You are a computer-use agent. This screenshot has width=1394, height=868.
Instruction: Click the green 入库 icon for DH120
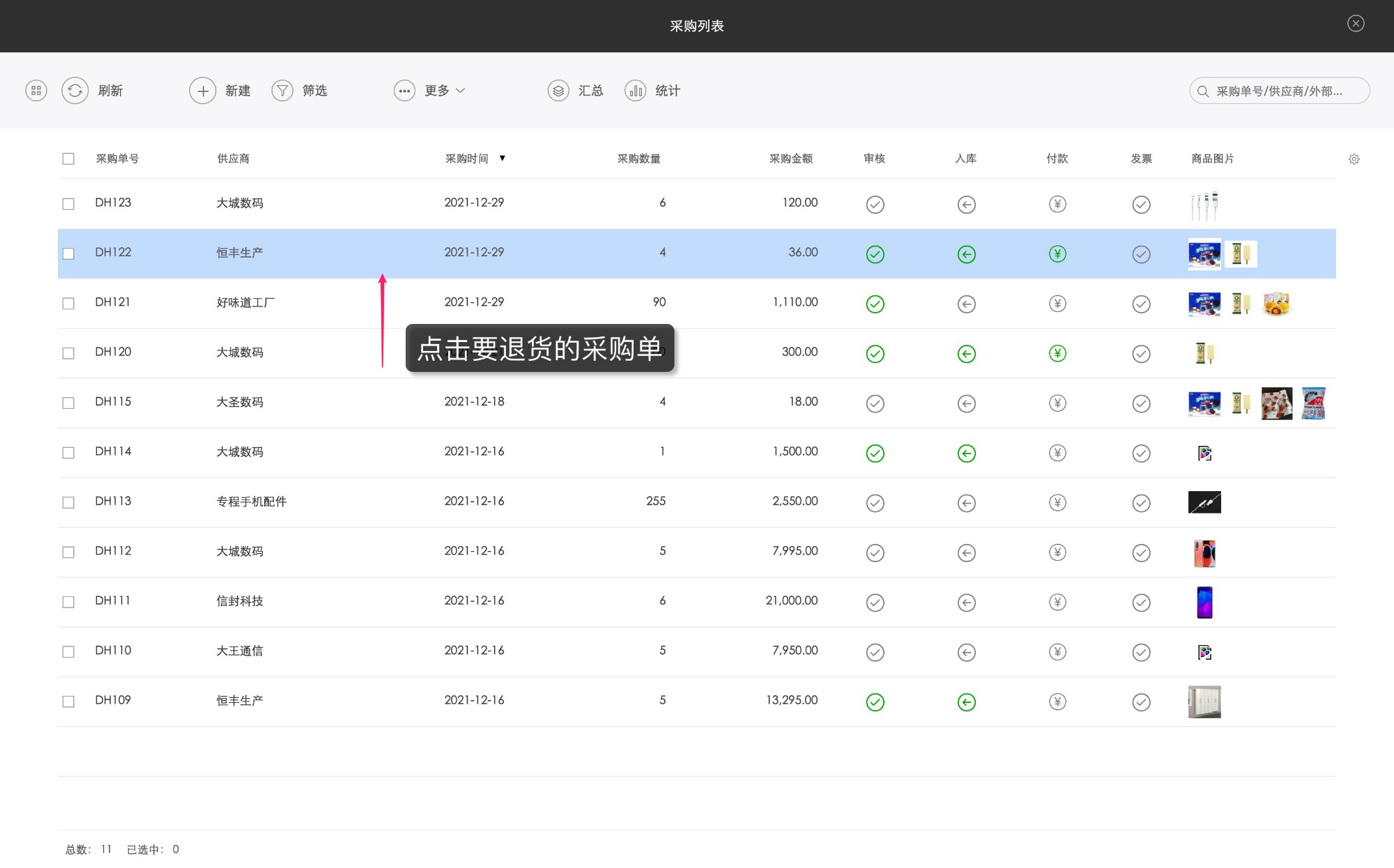[967, 354]
